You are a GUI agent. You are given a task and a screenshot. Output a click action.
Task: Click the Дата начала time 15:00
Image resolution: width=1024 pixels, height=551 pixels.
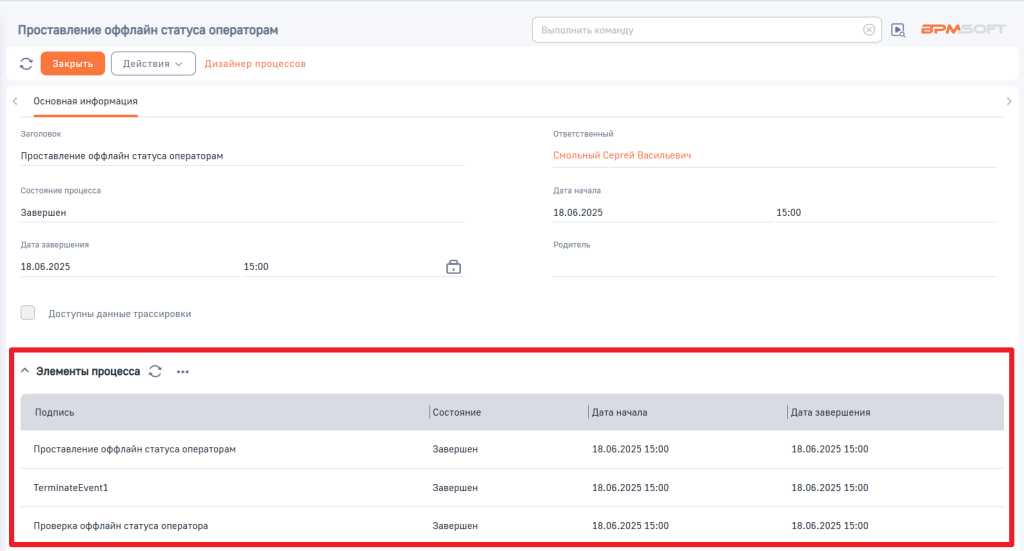click(886, 213)
